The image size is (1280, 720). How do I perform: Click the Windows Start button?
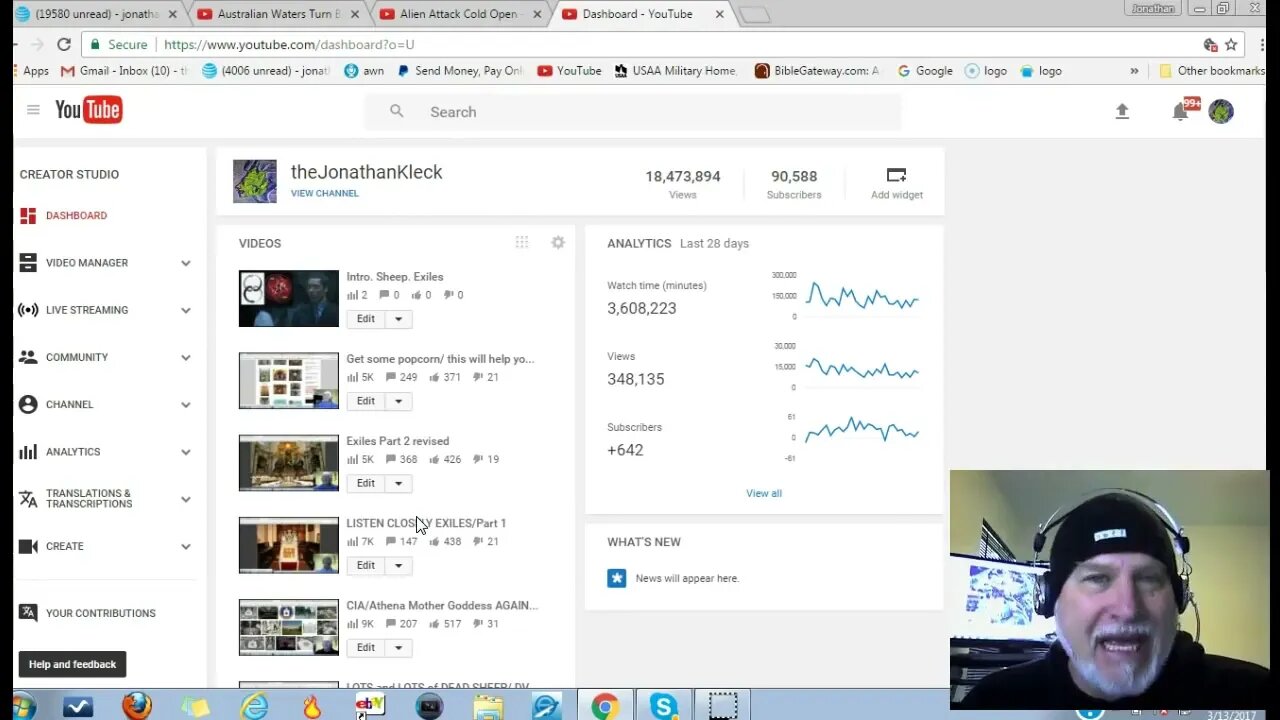coord(22,706)
